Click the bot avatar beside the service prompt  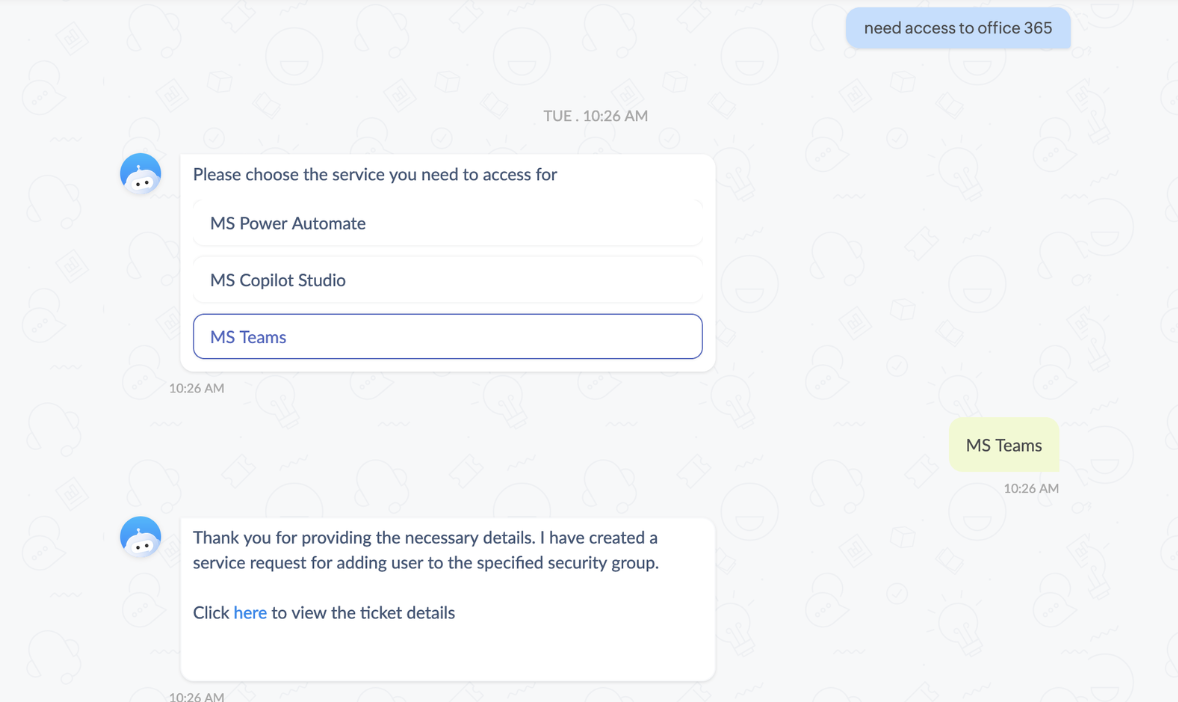coord(140,174)
